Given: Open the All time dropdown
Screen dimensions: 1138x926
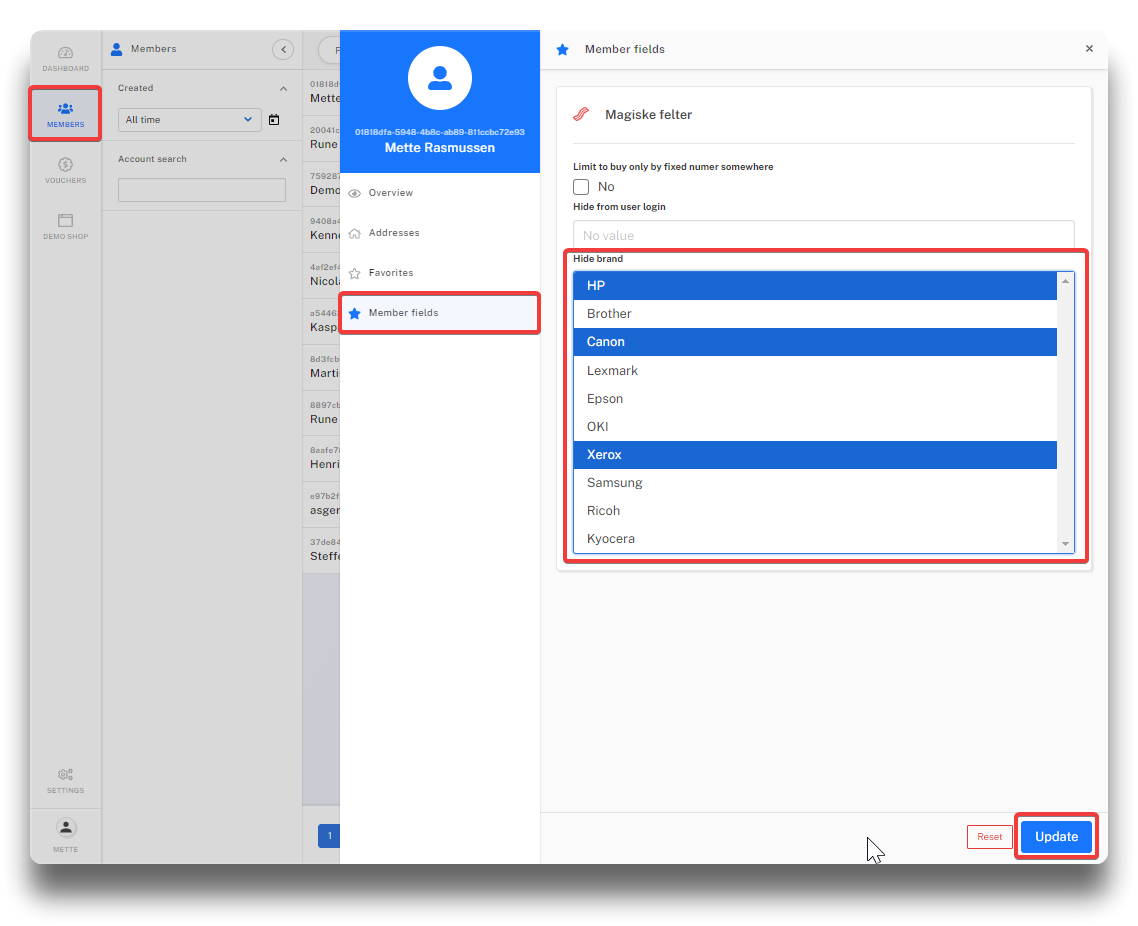Looking at the screenshot, I should pyautogui.click(x=189, y=120).
